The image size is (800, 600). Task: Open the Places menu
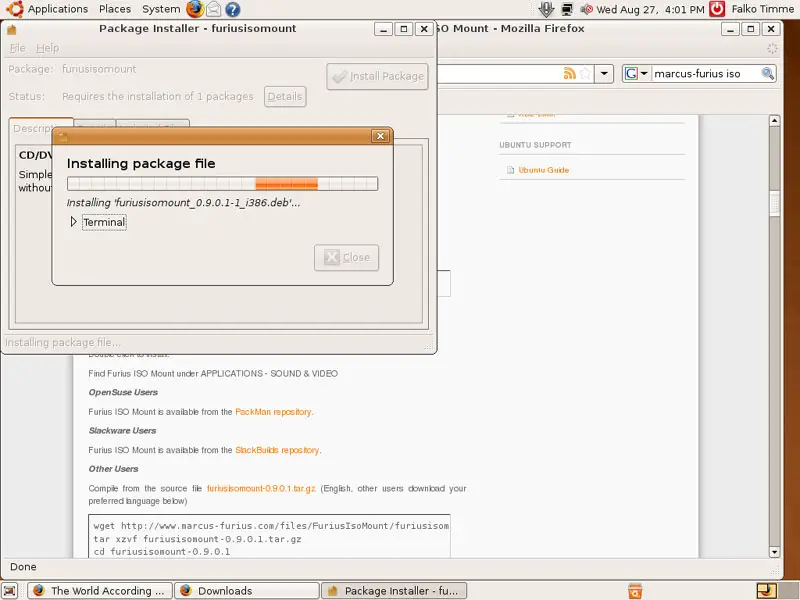coord(115,9)
